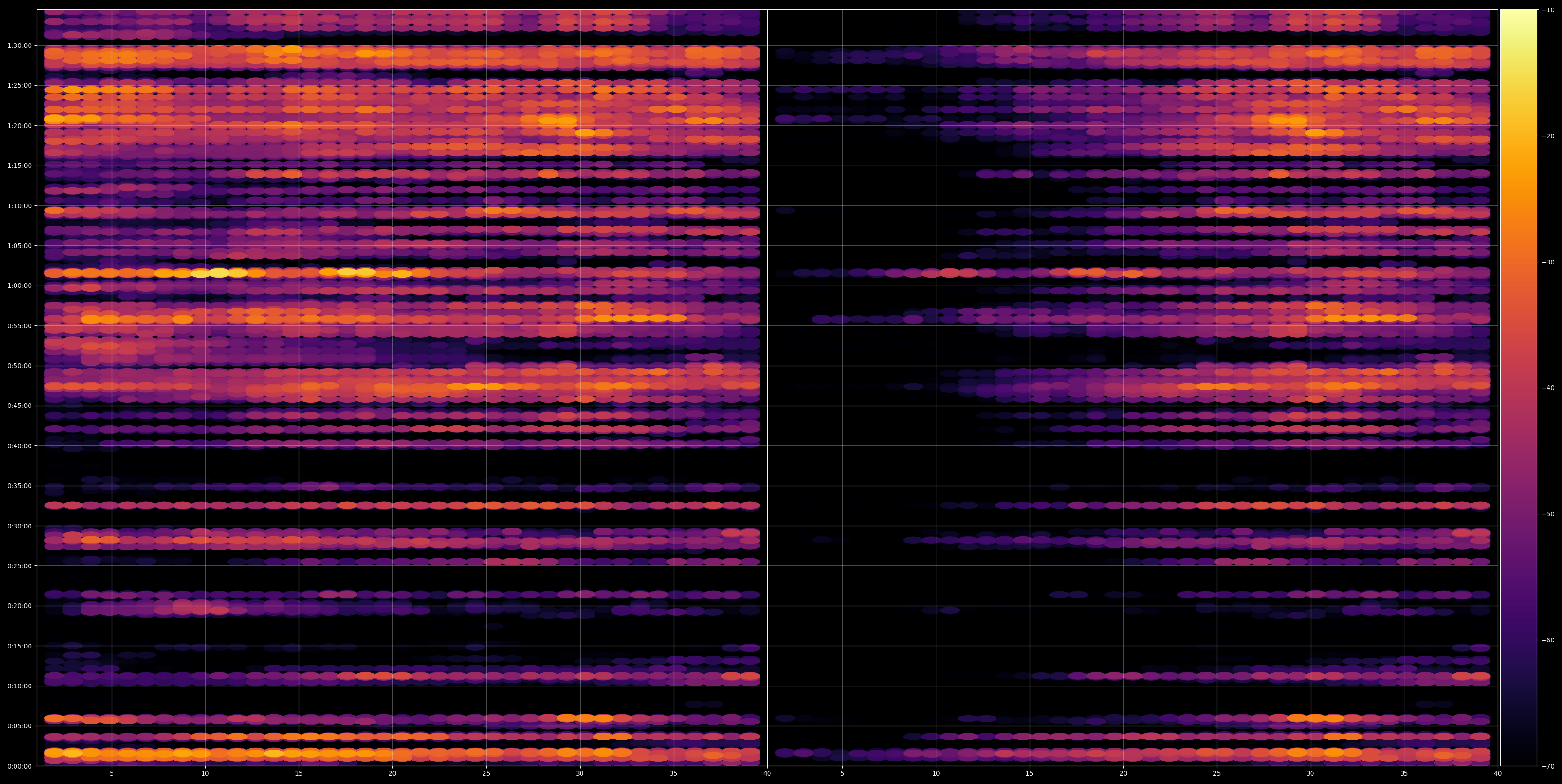
Task: Select x-axis tick 25 under the left heatmap
Action: pyautogui.click(x=486, y=774)
